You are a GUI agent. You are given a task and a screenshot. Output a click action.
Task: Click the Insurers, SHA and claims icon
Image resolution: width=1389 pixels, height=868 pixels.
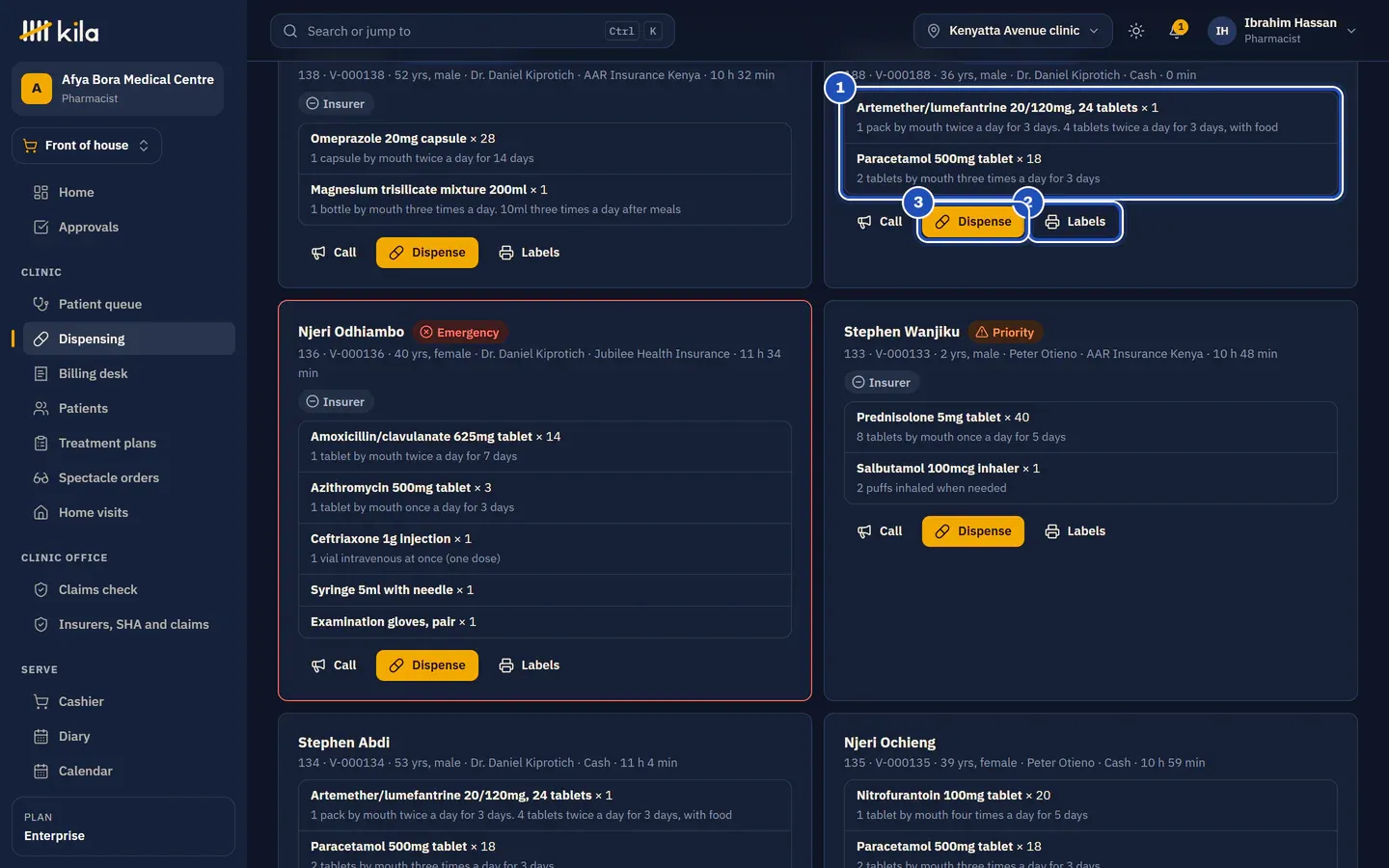41,624
